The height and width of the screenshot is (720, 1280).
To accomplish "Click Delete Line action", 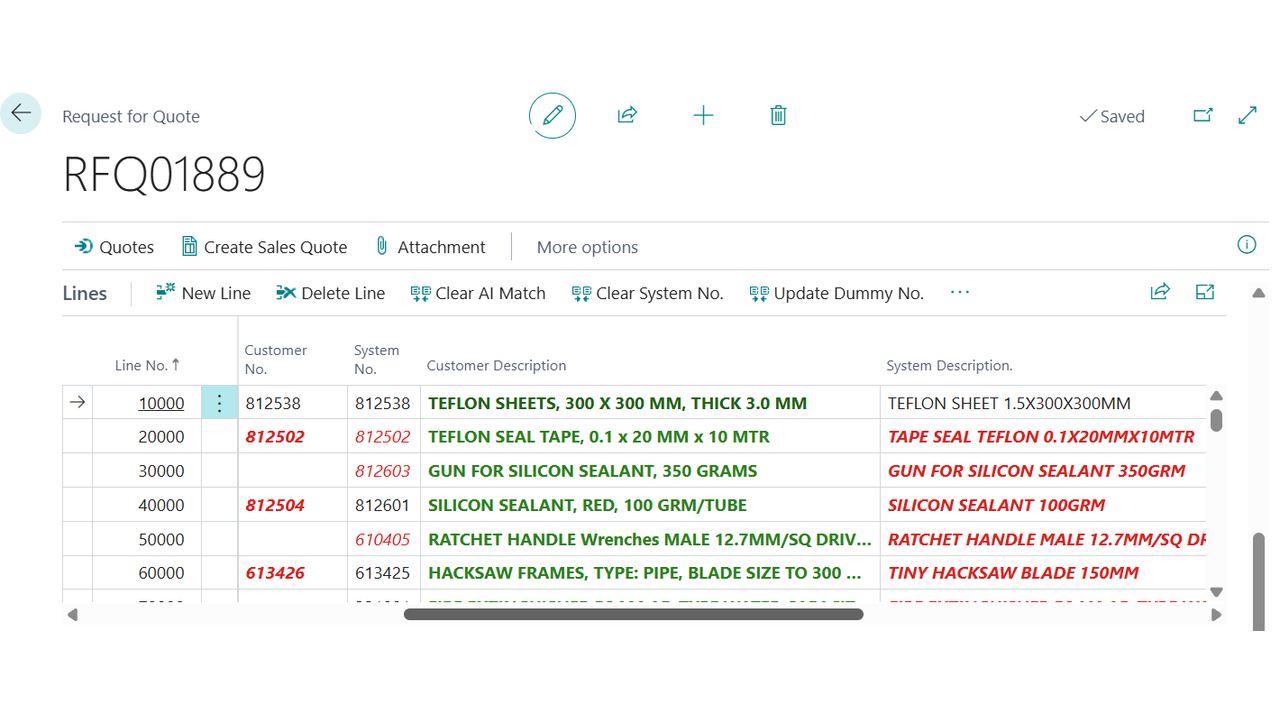I will coord(330,293).
